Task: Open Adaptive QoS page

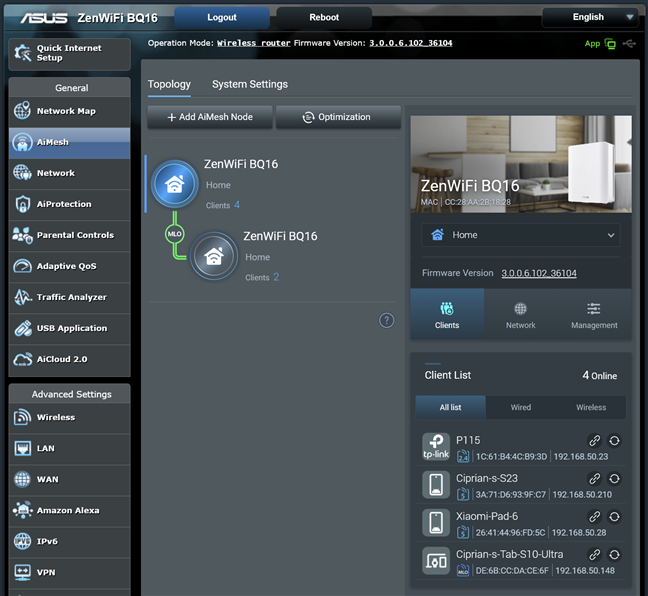Action: coord(69,267)
